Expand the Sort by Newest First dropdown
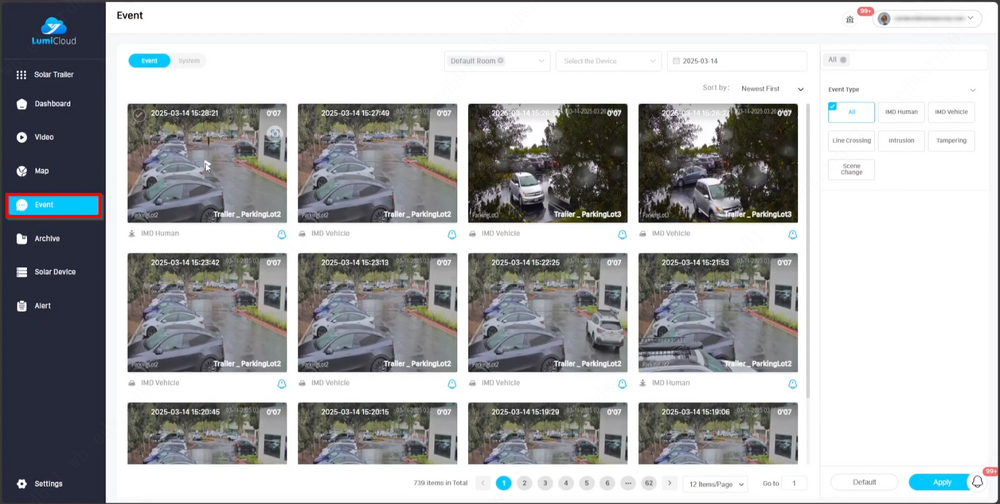The width and height of the screenshot is (1000, 504). click(x=772, y=89)
